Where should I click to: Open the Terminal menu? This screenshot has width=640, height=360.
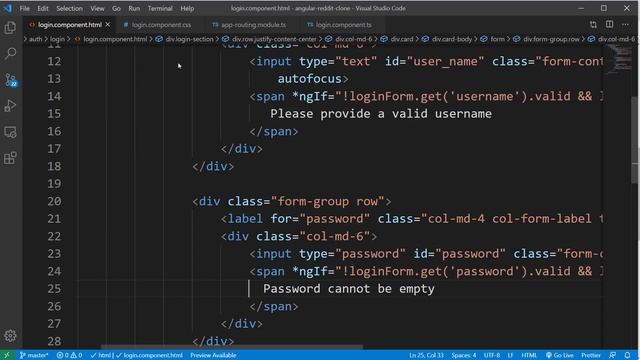tap(160, 9)
